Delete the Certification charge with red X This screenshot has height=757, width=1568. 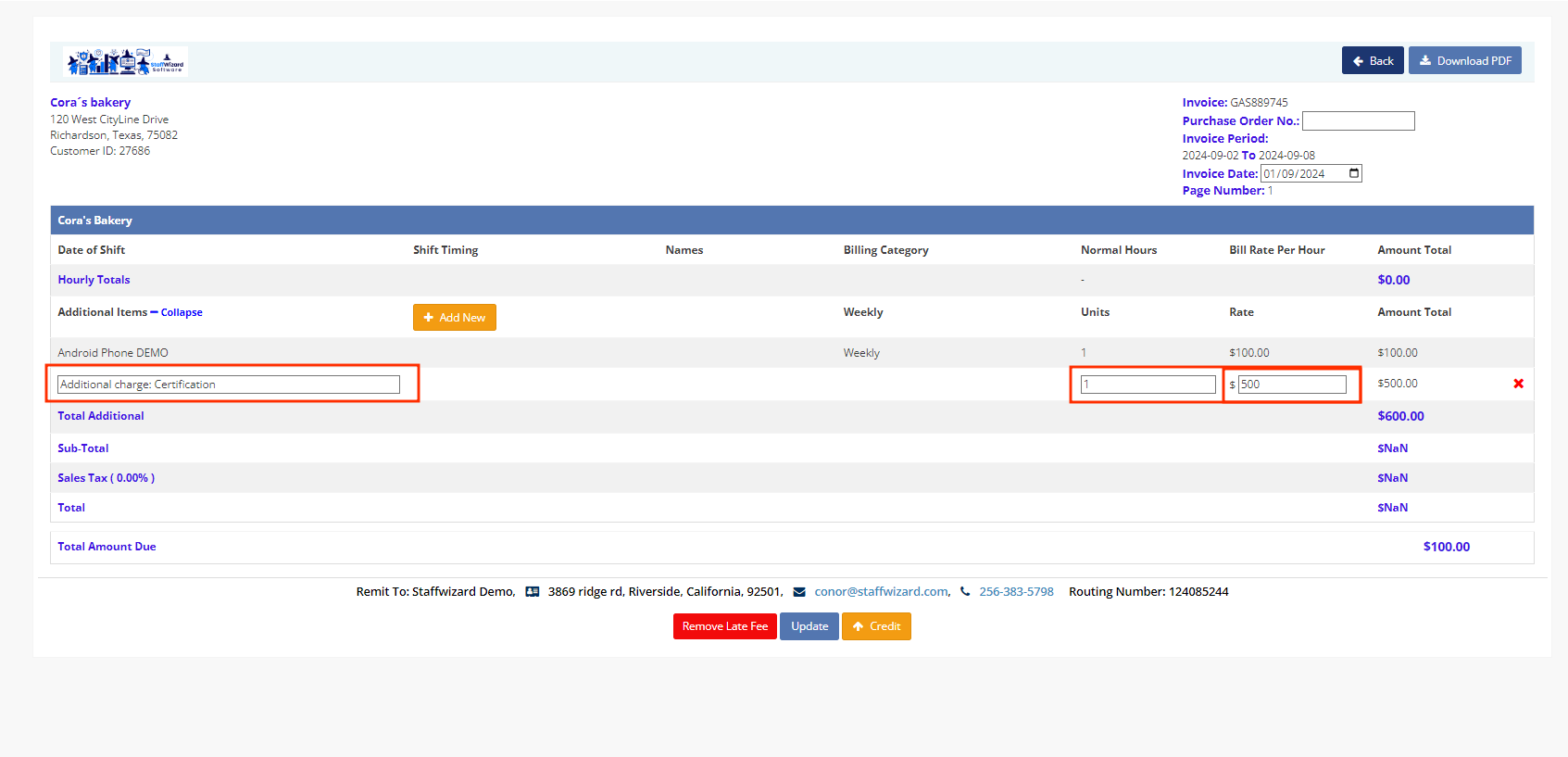[x=1518, y=384]
